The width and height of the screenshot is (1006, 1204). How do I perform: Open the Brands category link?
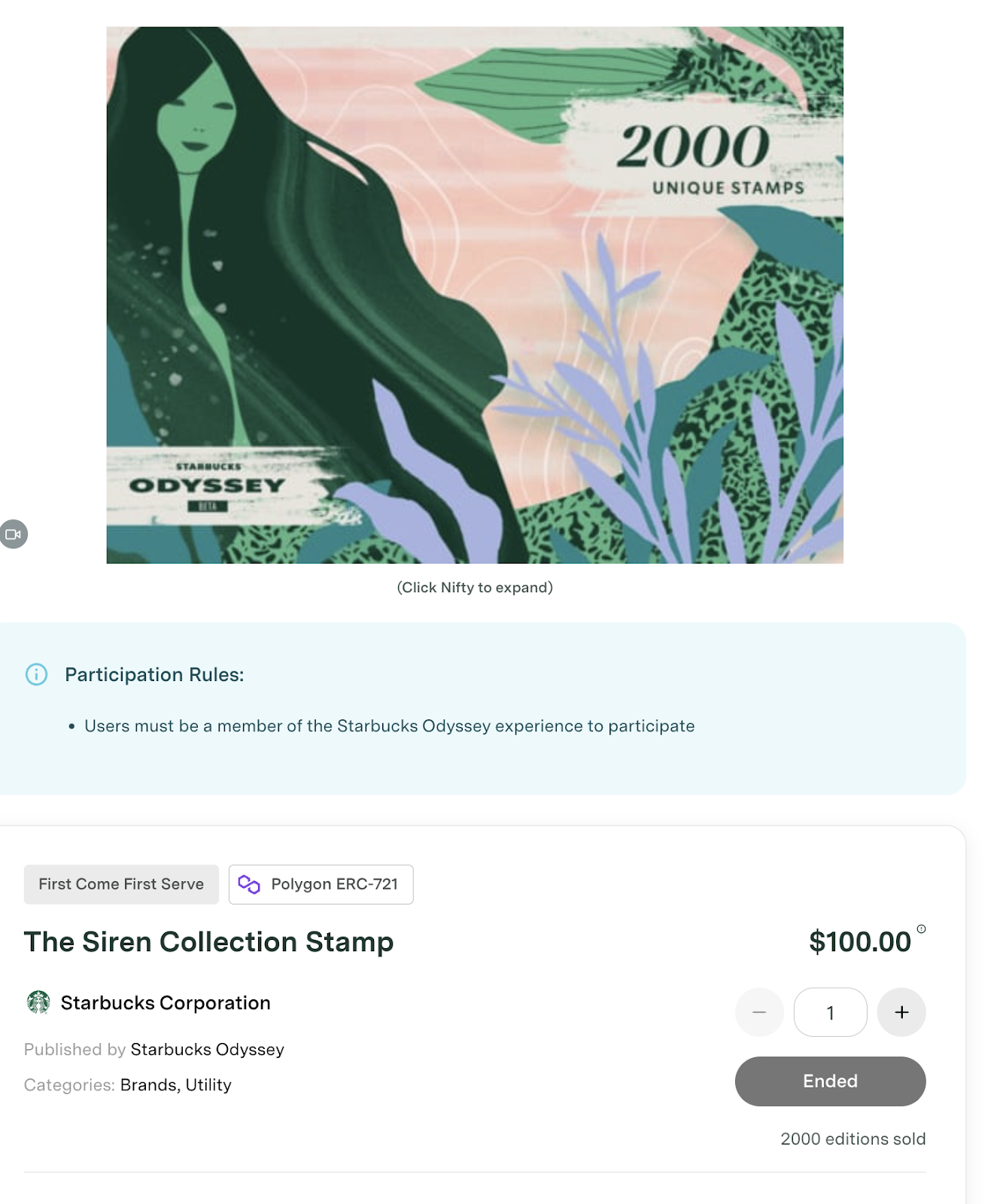[x=148, y=1085]
